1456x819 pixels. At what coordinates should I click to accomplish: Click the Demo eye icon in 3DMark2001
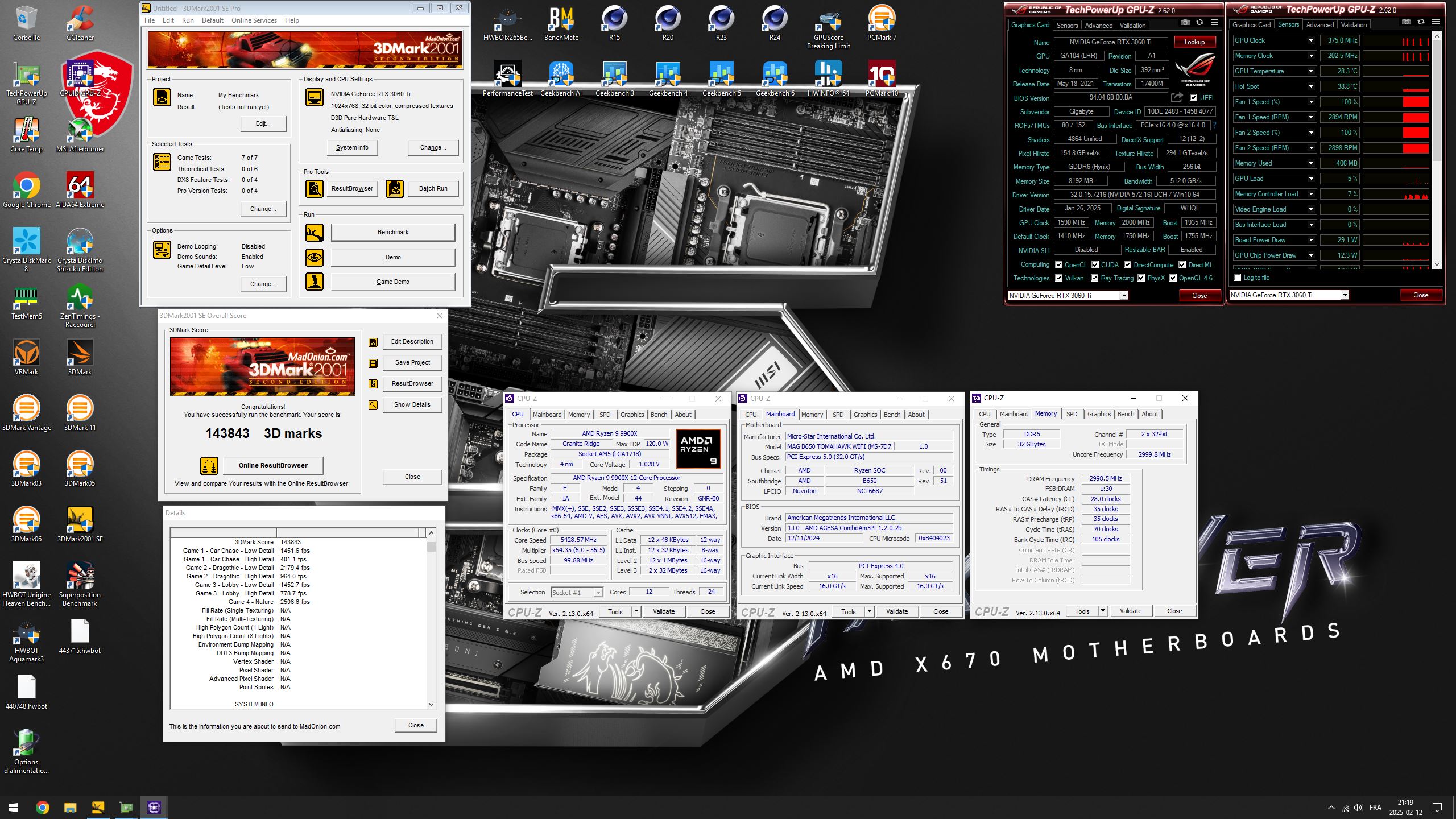point(315,258)
